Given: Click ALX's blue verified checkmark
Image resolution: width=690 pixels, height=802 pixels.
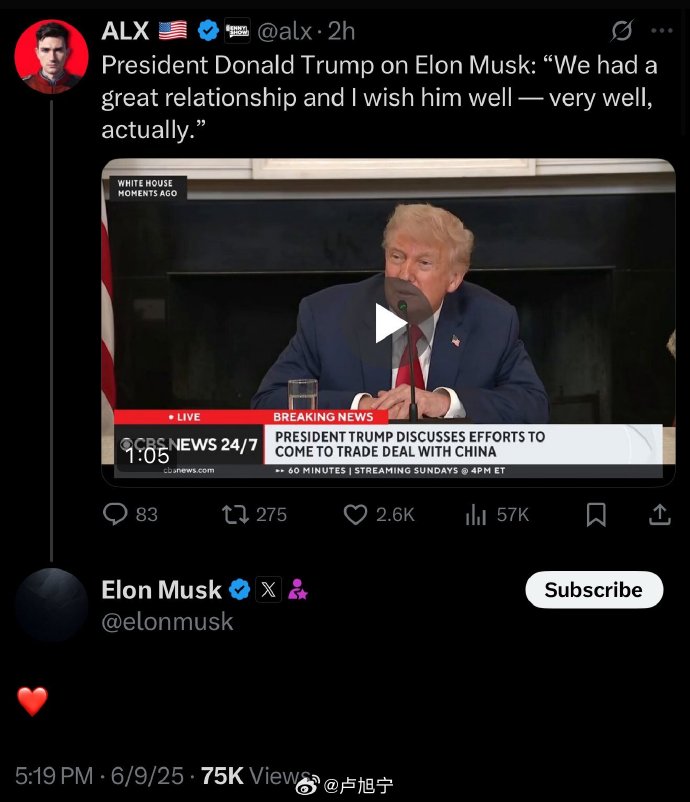Looking at the screenshot, I should [208, 32].
